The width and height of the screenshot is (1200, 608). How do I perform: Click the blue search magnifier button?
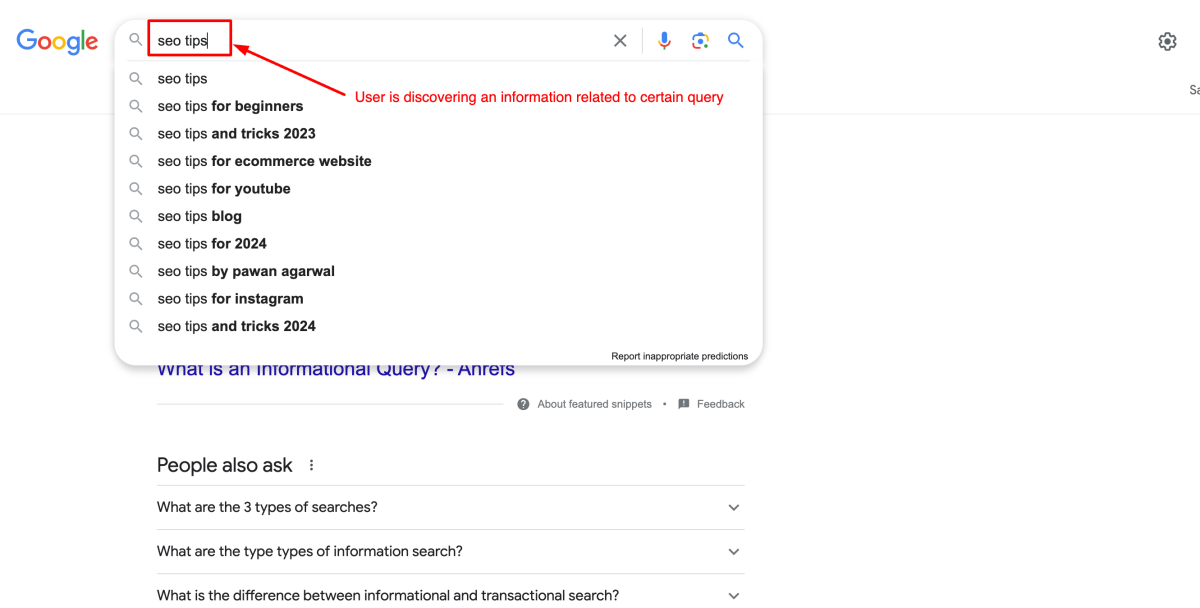736,41
